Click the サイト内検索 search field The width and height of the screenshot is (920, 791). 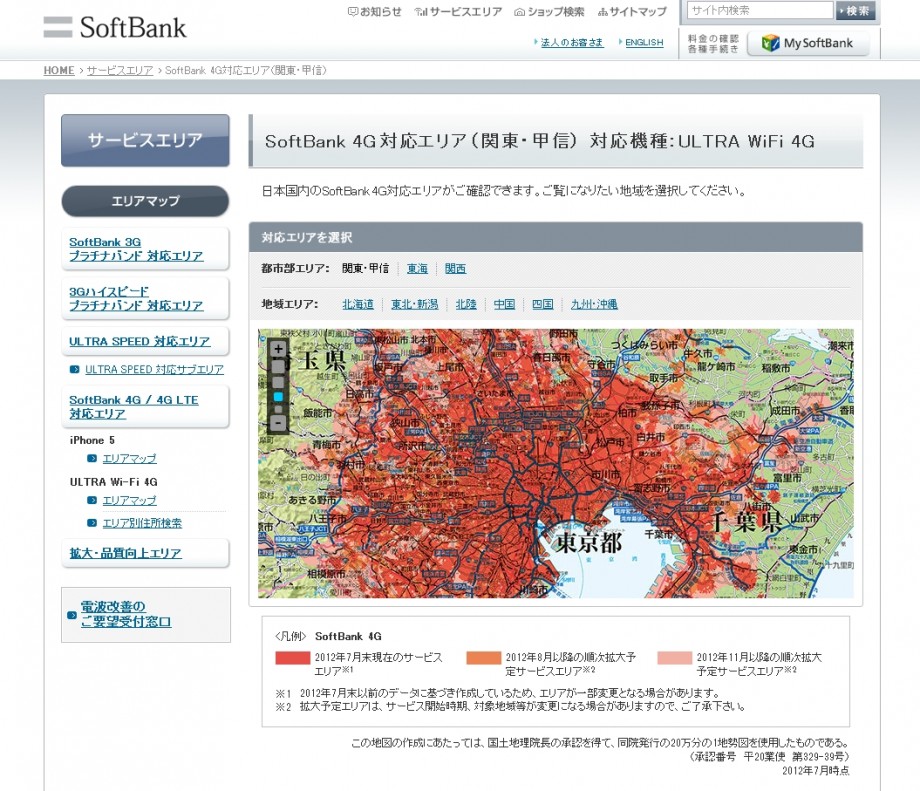760,10
